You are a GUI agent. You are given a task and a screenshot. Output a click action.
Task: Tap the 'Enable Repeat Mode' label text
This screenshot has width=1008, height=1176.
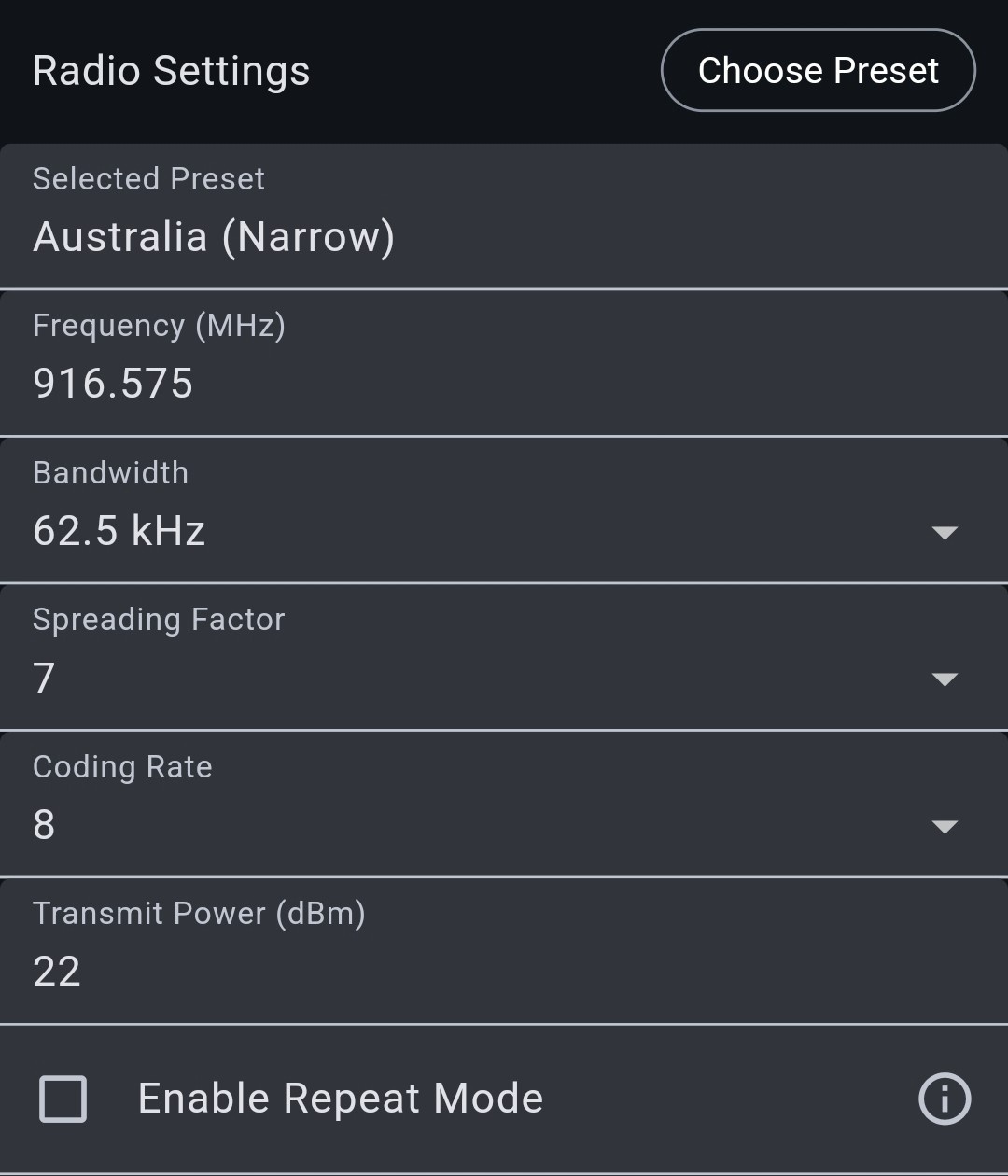[341, 1099]
